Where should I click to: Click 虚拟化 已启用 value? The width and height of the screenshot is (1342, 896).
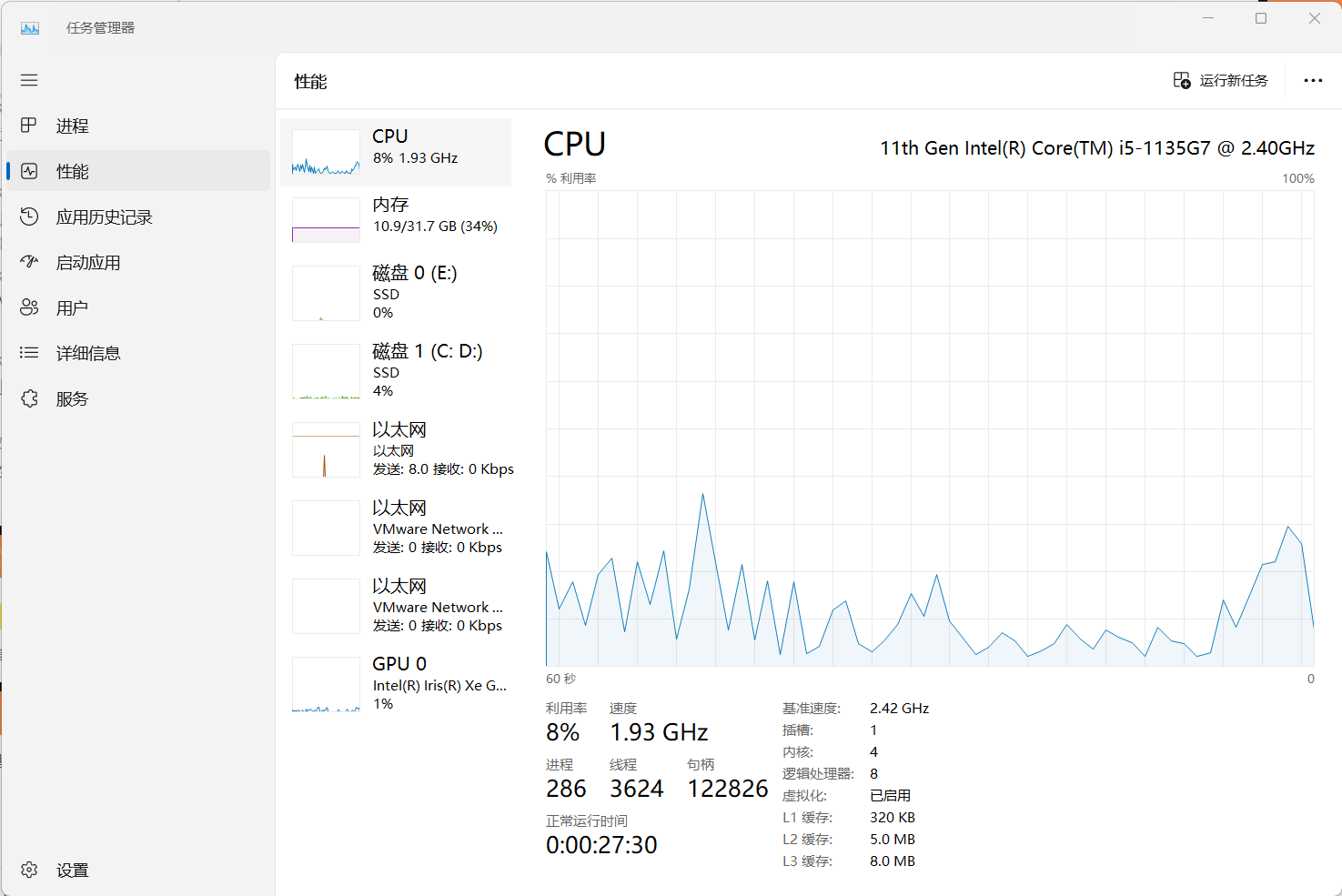[x=890, y=795]
